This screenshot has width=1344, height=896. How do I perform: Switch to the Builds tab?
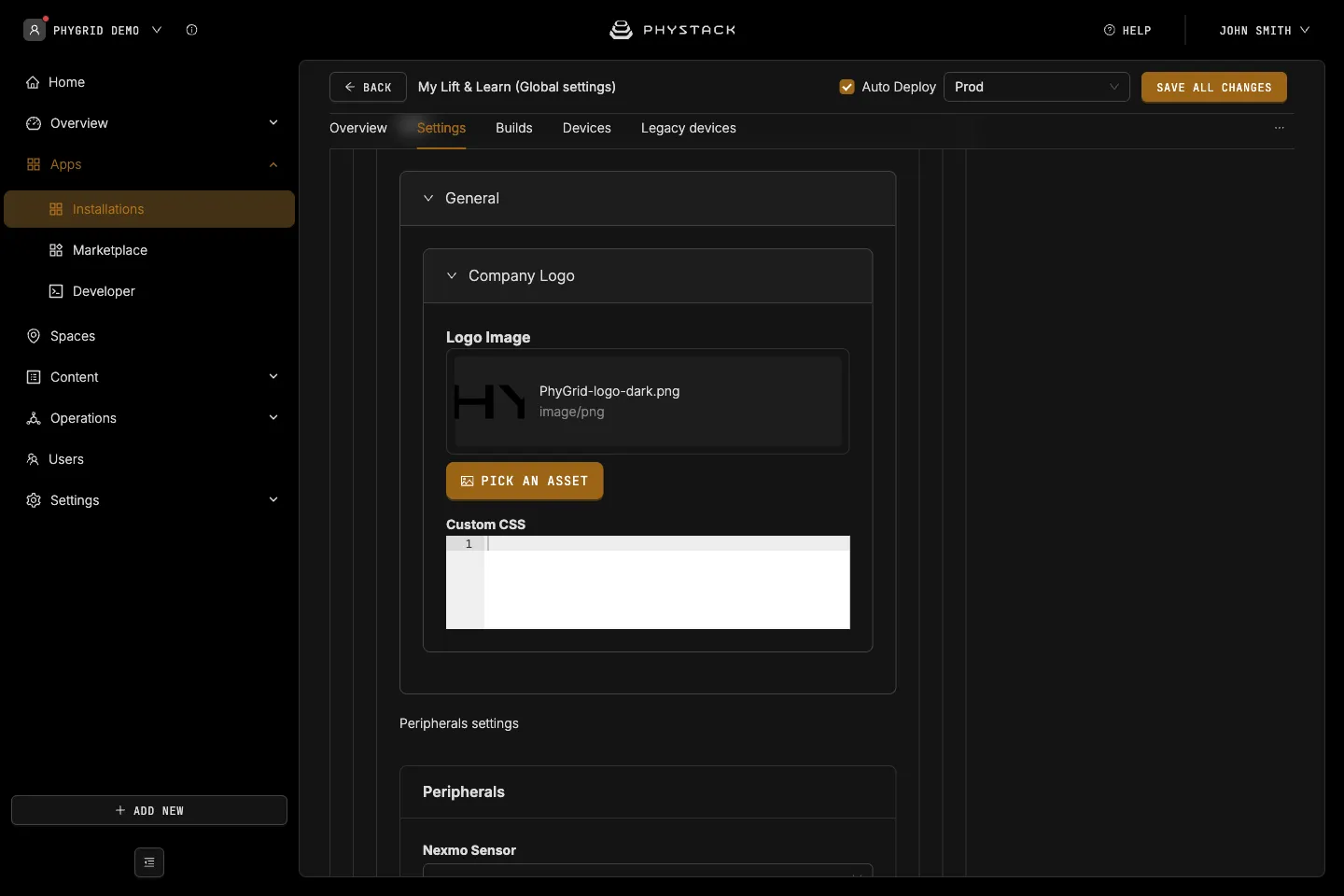point(514,128)
